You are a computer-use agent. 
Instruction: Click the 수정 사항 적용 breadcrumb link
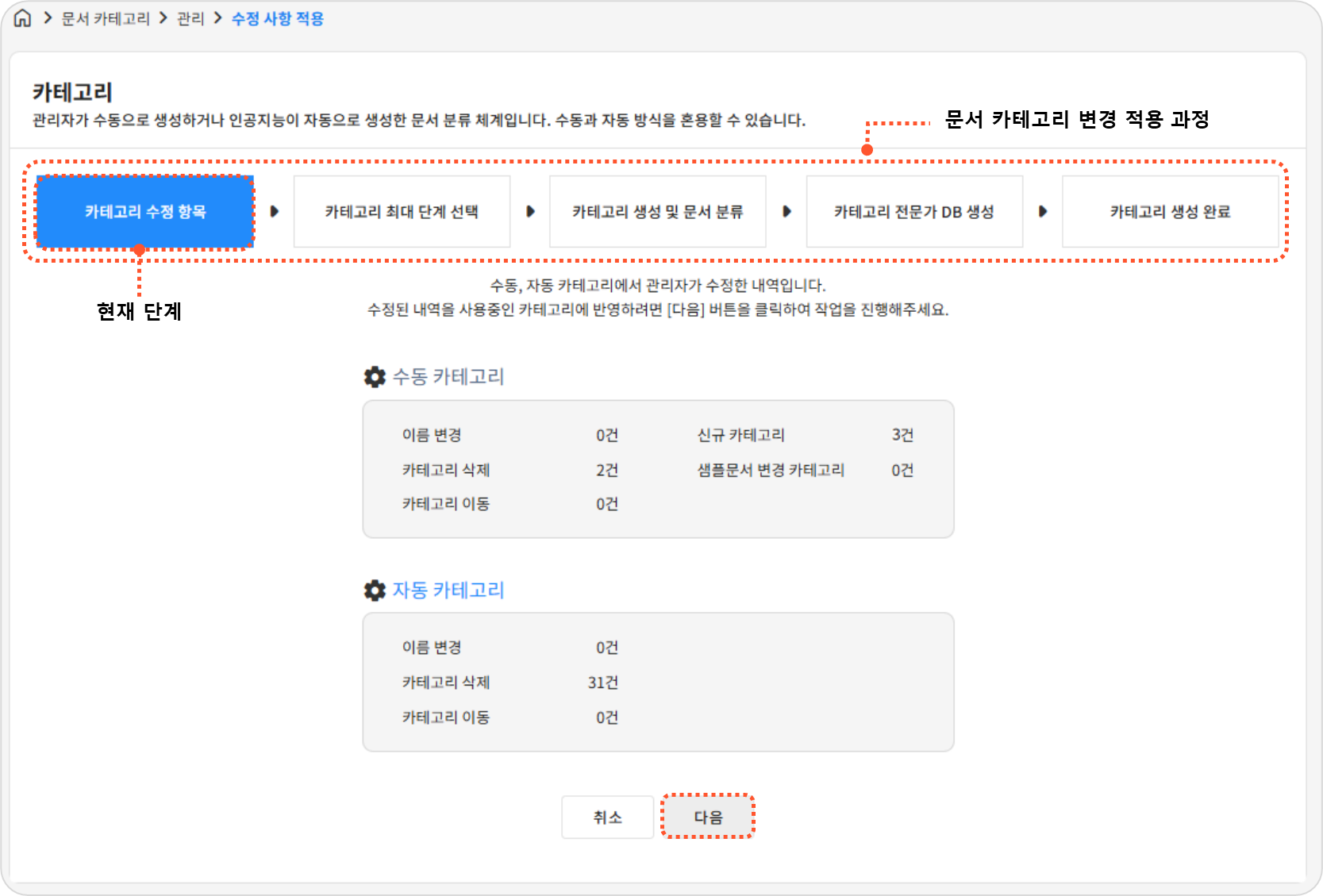tap(278, 18)
